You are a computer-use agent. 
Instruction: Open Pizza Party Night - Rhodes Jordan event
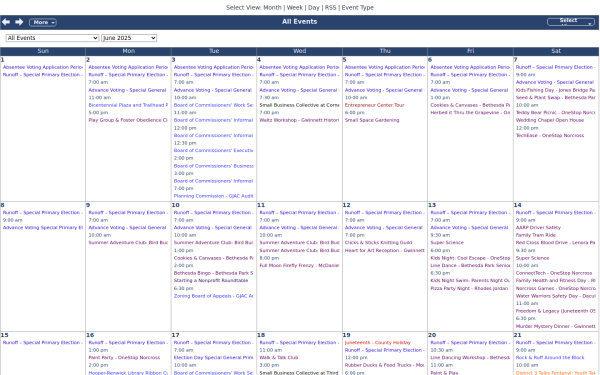(470, 288)
